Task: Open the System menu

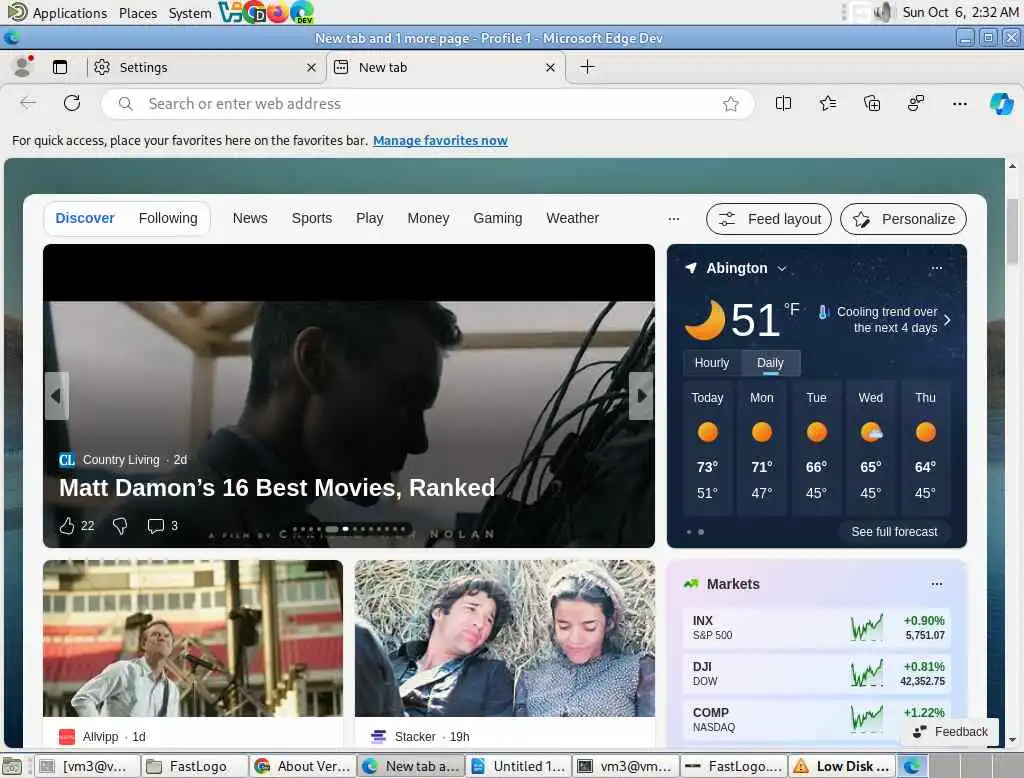Action: (x=190, y=13)
